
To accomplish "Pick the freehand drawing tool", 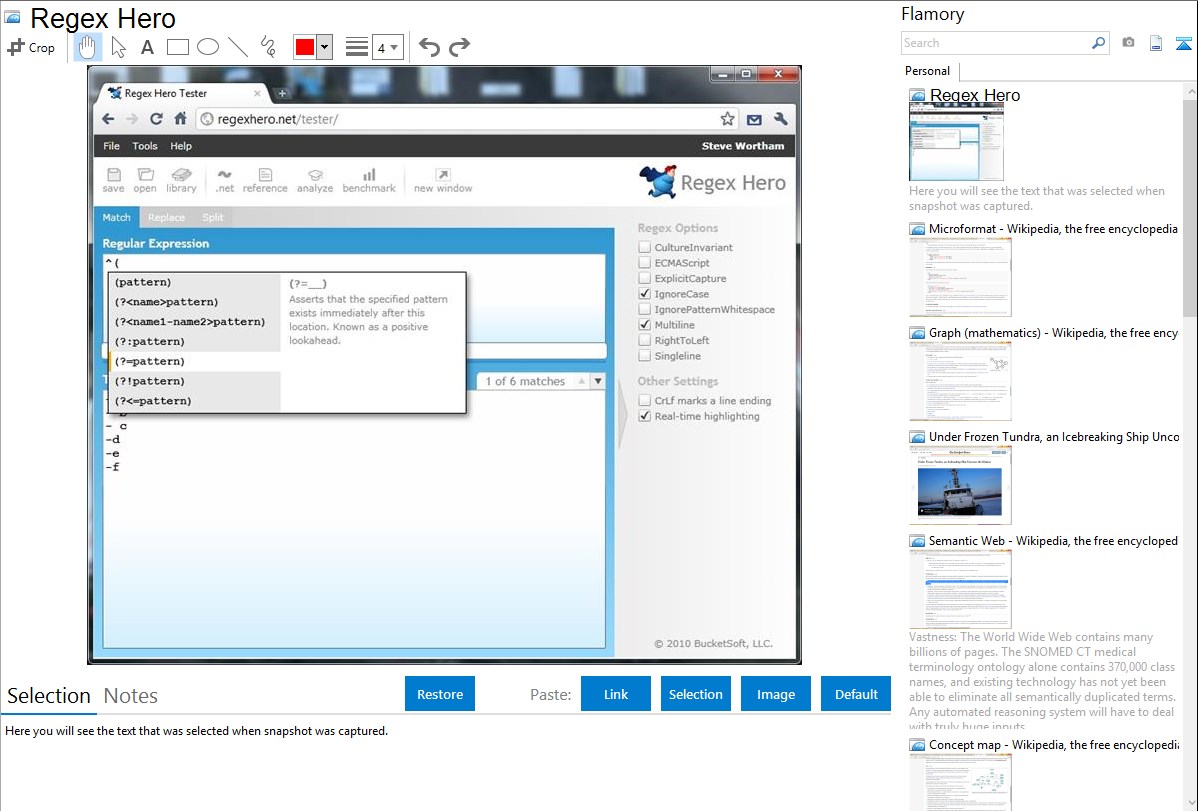I will tap(268, 47).
